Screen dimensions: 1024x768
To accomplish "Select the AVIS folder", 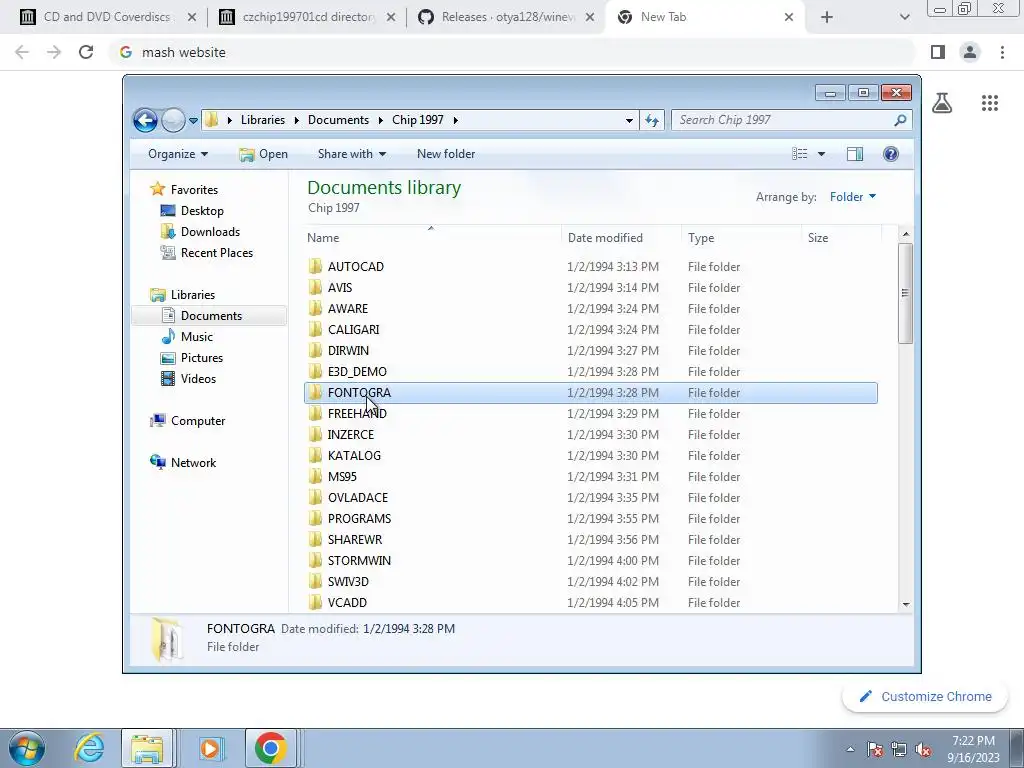I will coord(591,287).
